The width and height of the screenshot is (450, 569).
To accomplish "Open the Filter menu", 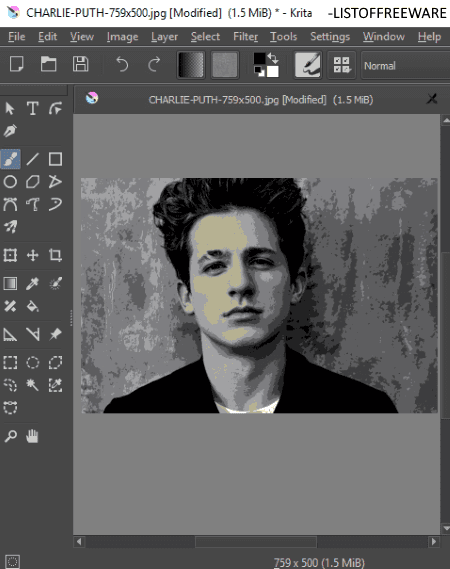I will pos(245,37).
